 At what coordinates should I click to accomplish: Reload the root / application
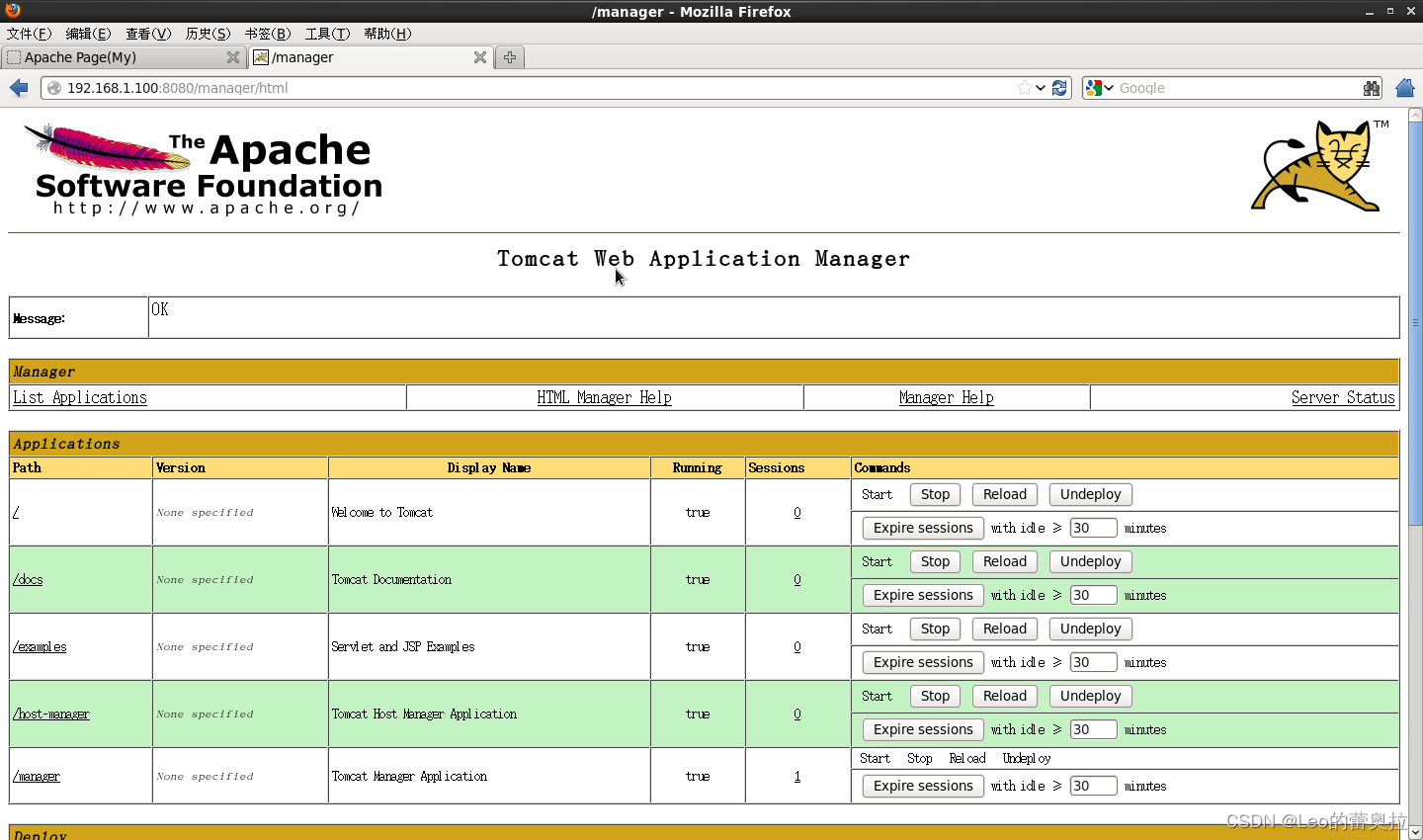tap(1005, 494)
